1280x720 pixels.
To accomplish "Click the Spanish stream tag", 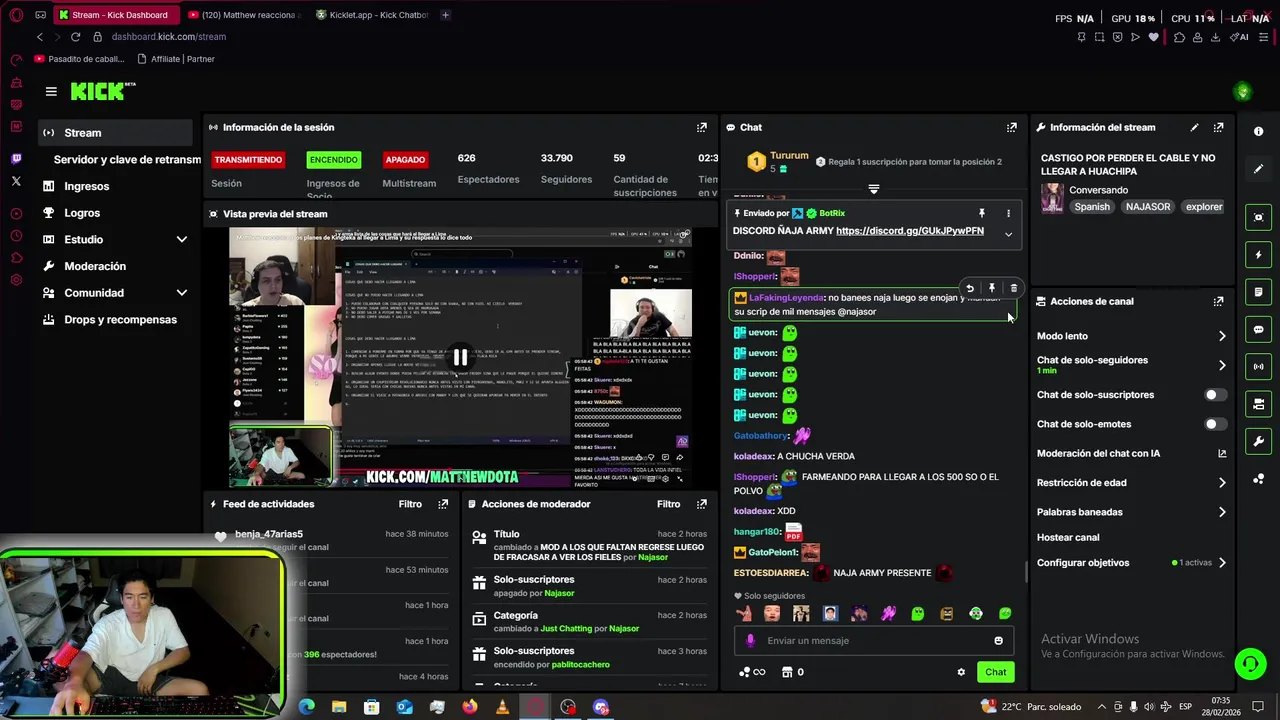I will tap(1092, 207).
